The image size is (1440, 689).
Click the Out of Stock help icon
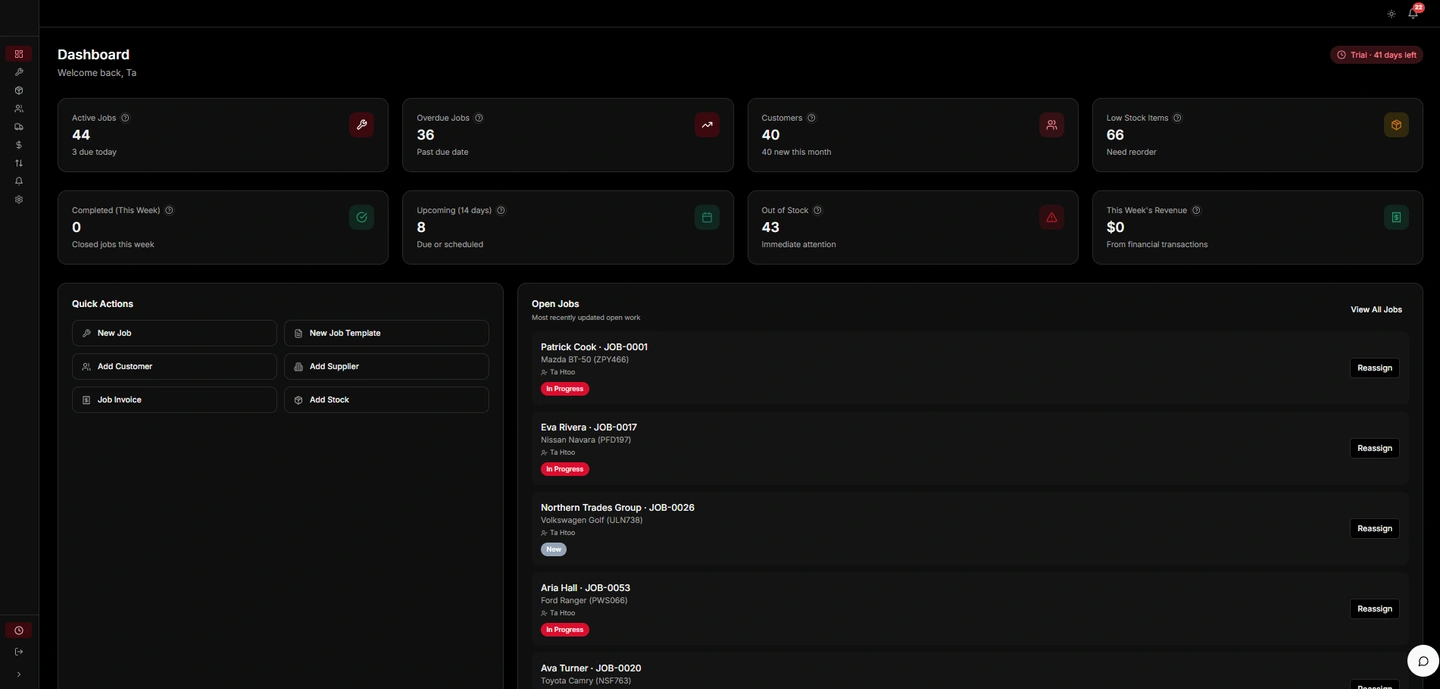(817, 210)
